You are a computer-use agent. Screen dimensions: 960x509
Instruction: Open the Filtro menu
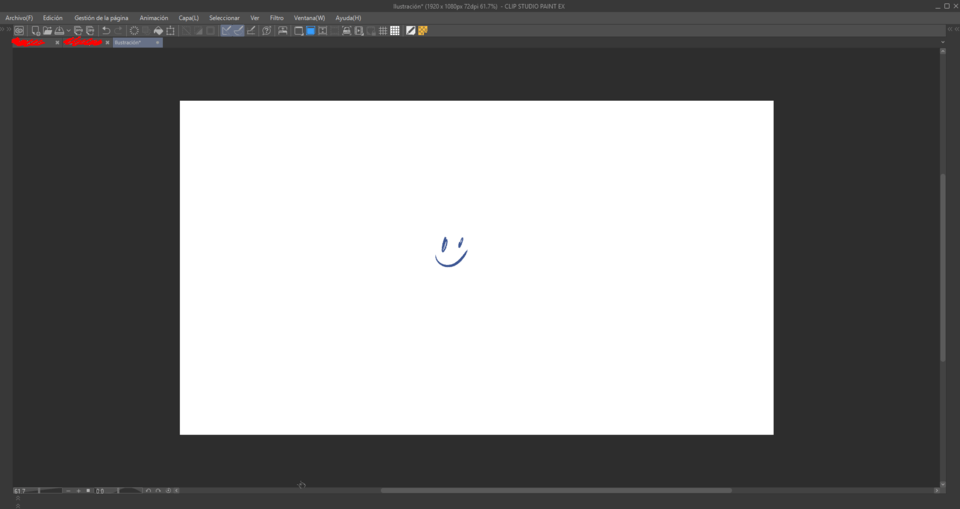tap(277, 18)
